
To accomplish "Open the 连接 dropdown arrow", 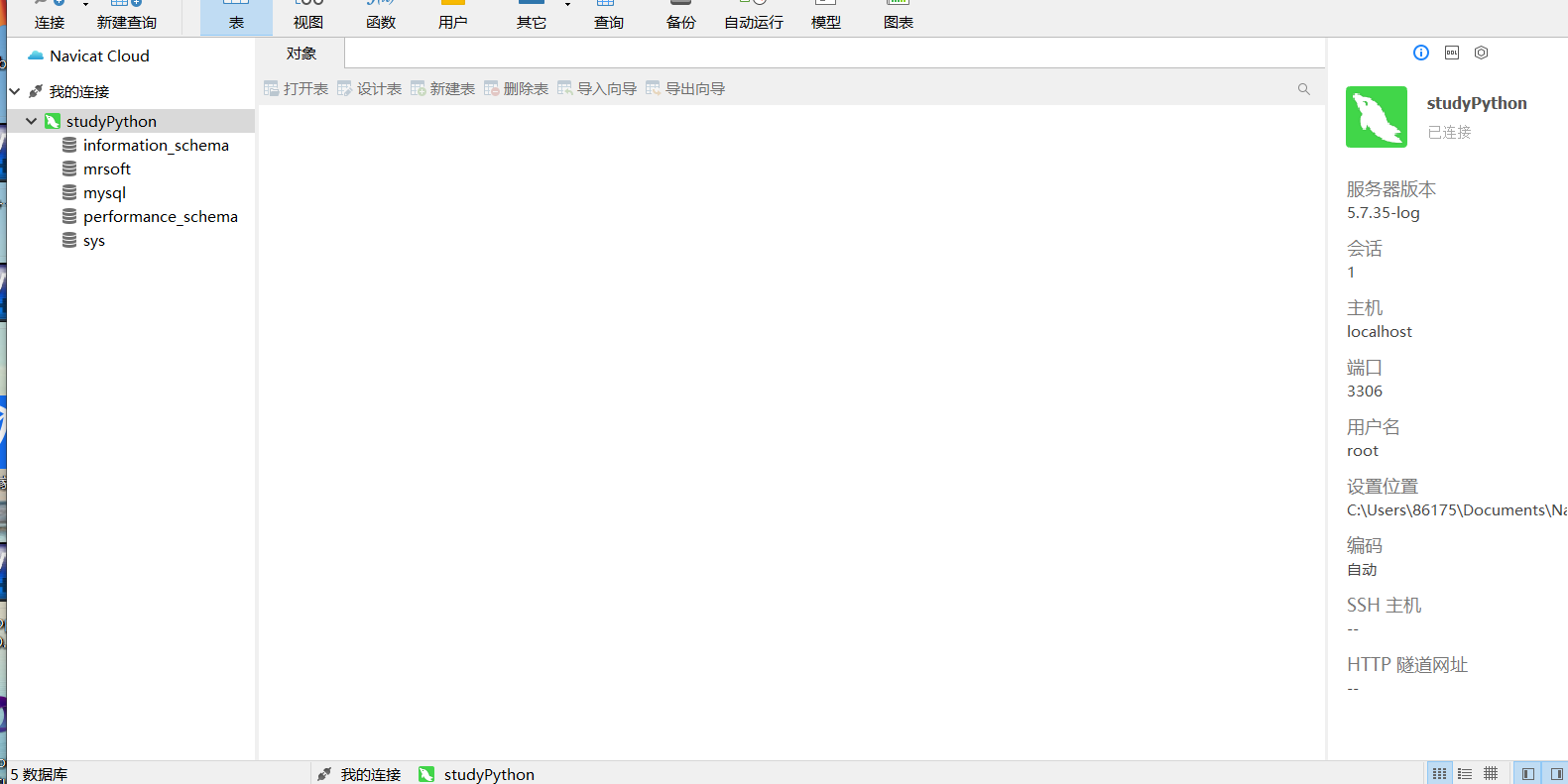I will click(85, 5).
